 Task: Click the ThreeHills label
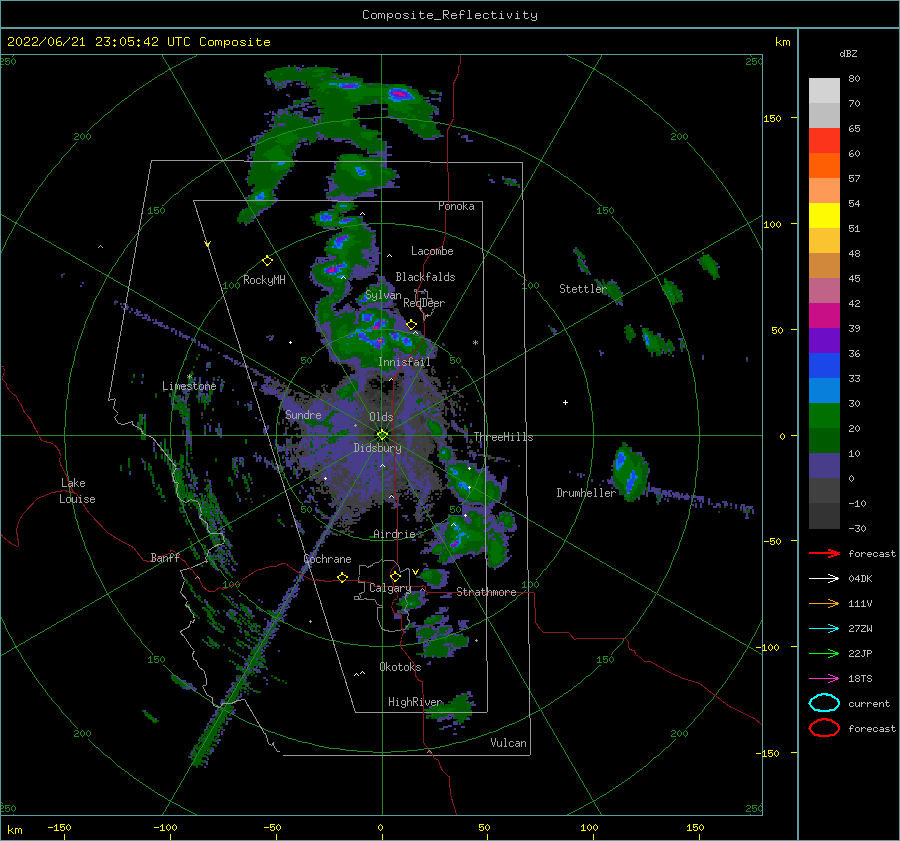503,437
